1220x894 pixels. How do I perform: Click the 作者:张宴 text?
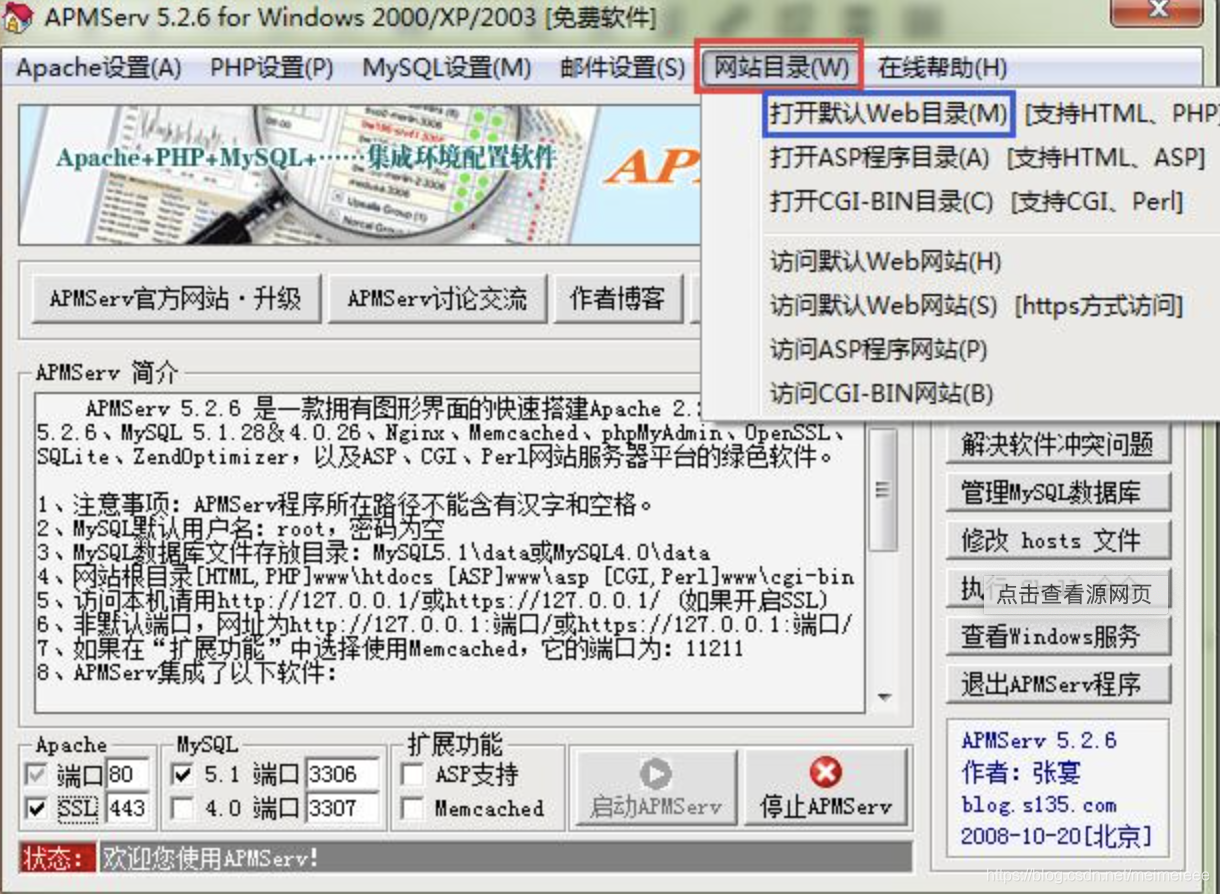coord(1021,772)
